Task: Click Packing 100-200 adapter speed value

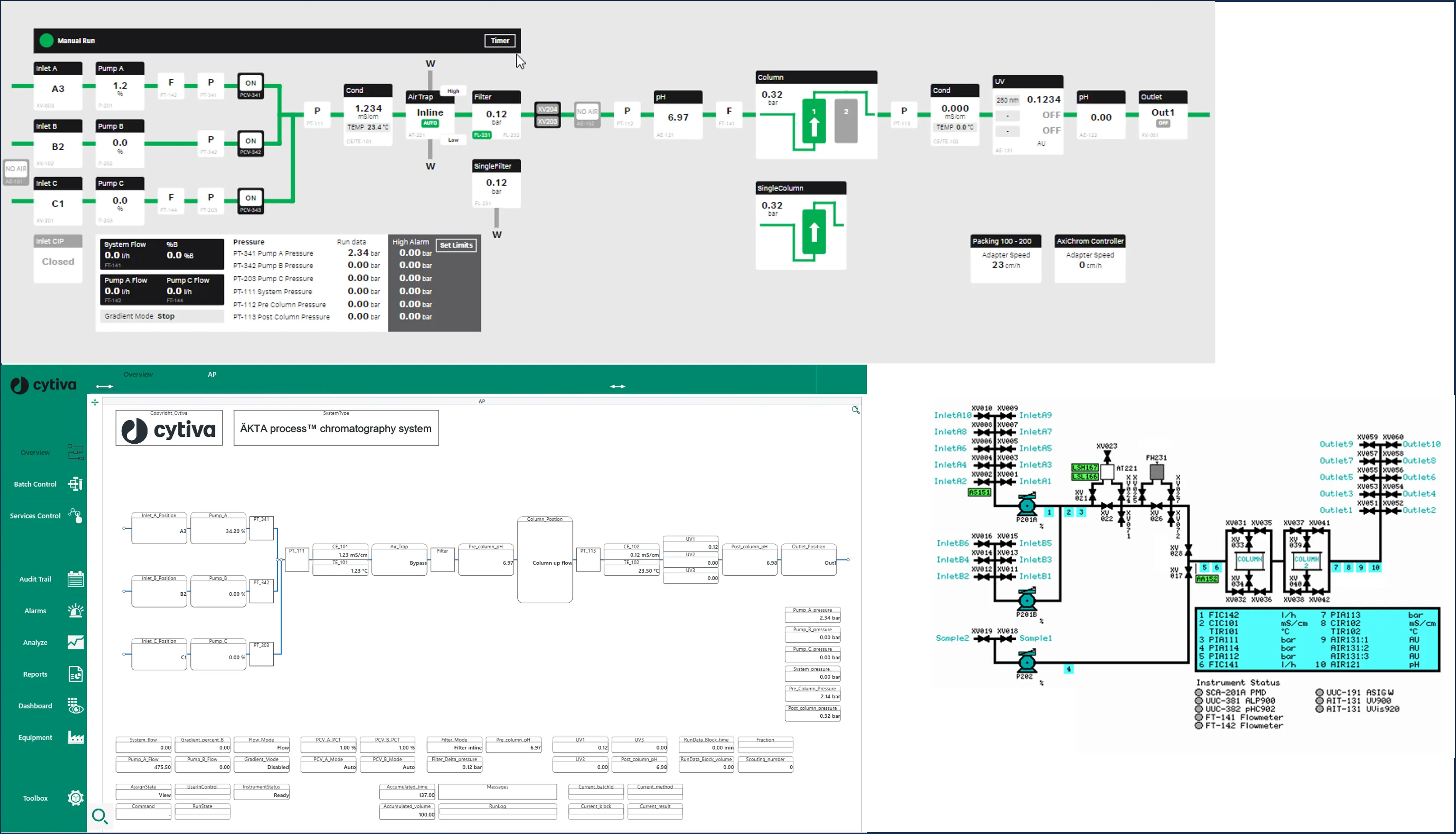Action: (1006, 265)
